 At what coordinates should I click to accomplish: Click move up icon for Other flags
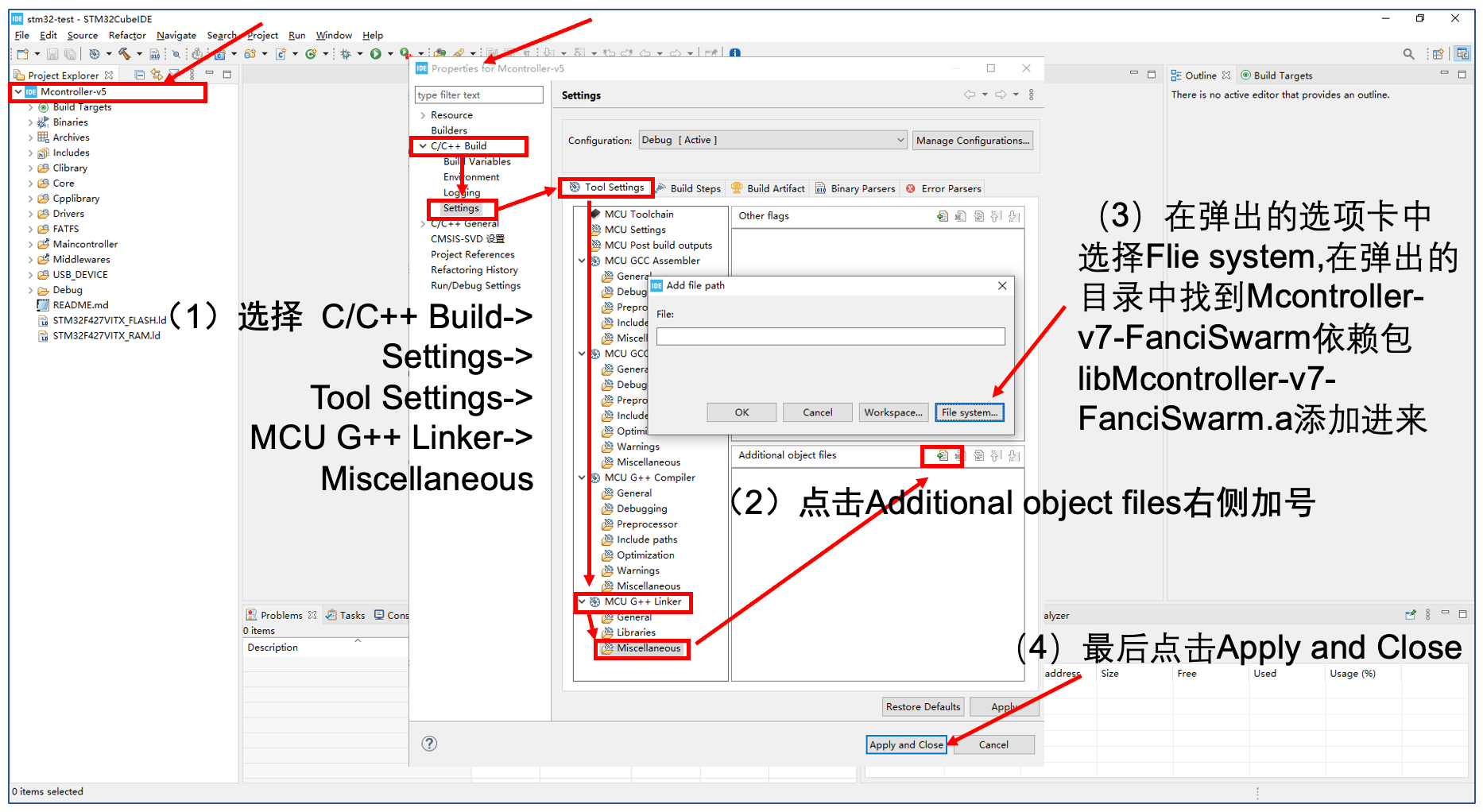(x=996, y=216)
